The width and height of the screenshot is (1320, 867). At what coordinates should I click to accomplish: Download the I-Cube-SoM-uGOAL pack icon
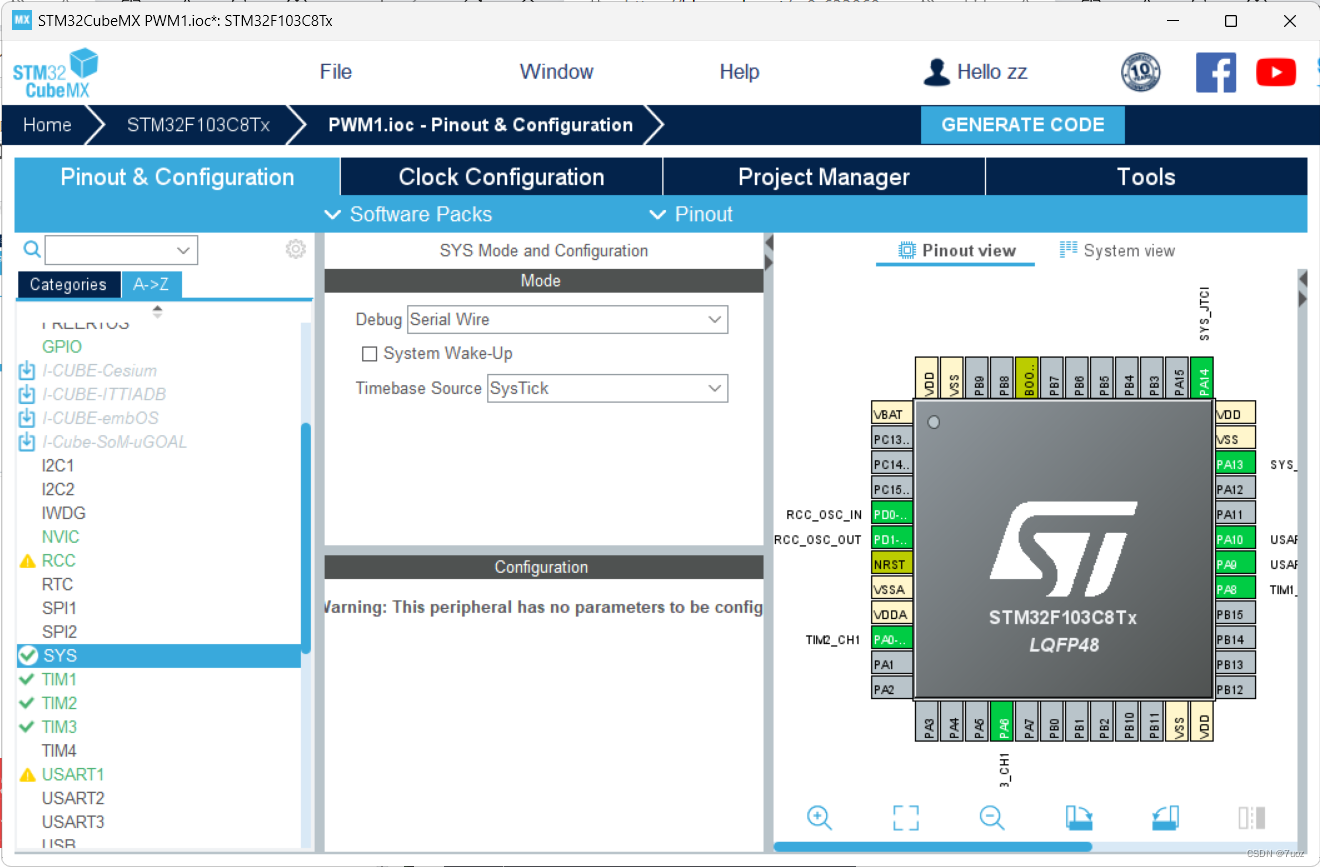[27, 442]
